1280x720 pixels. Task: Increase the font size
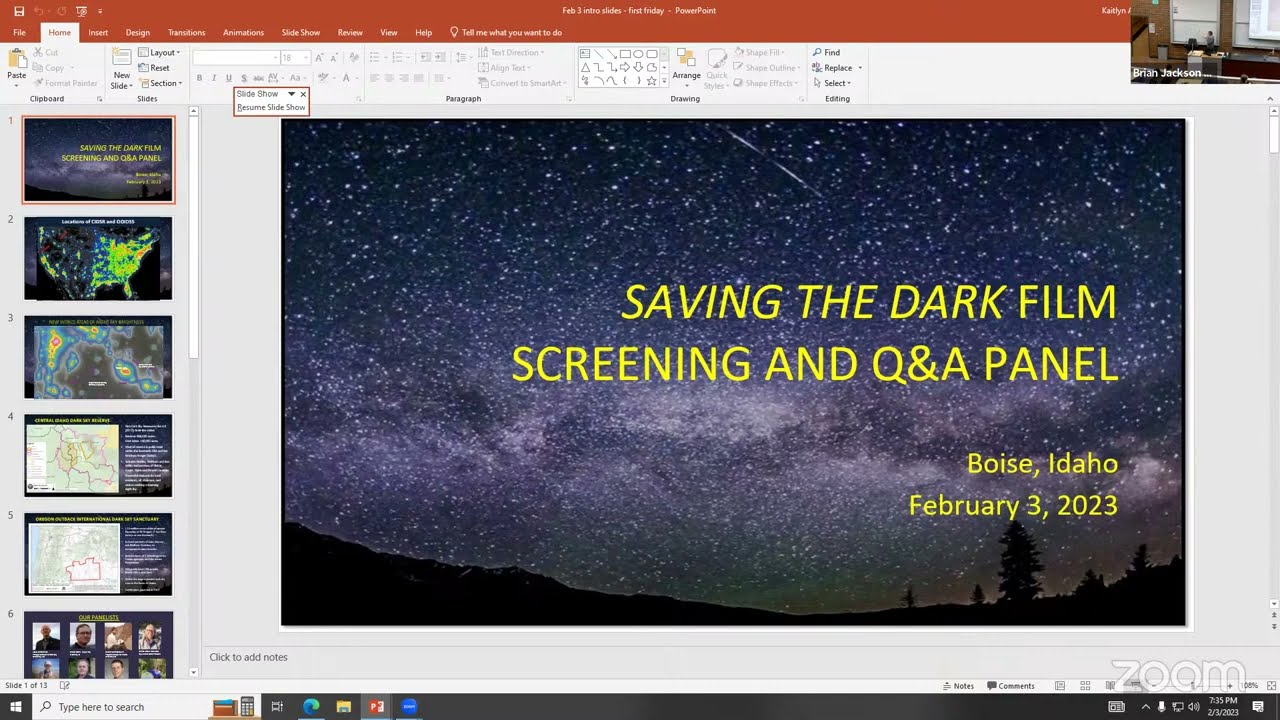pos(320,58)
